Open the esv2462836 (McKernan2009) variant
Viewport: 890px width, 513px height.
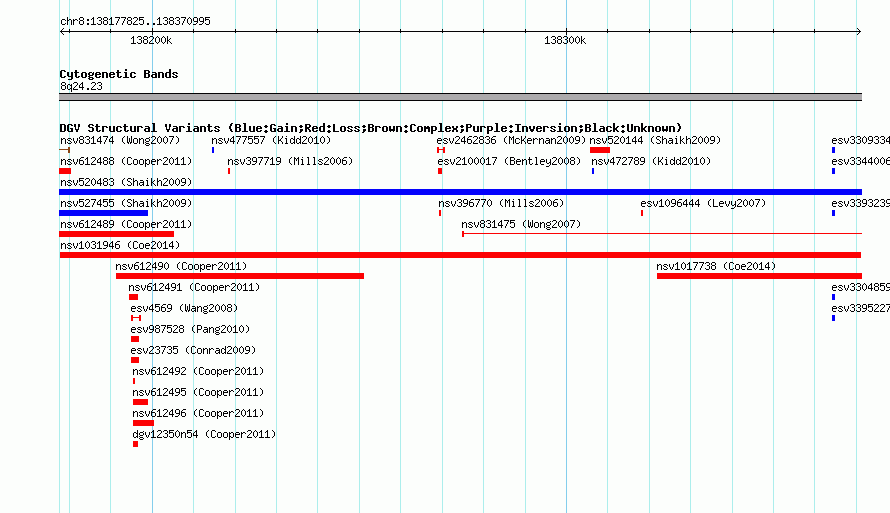click(x=511, y=140)
